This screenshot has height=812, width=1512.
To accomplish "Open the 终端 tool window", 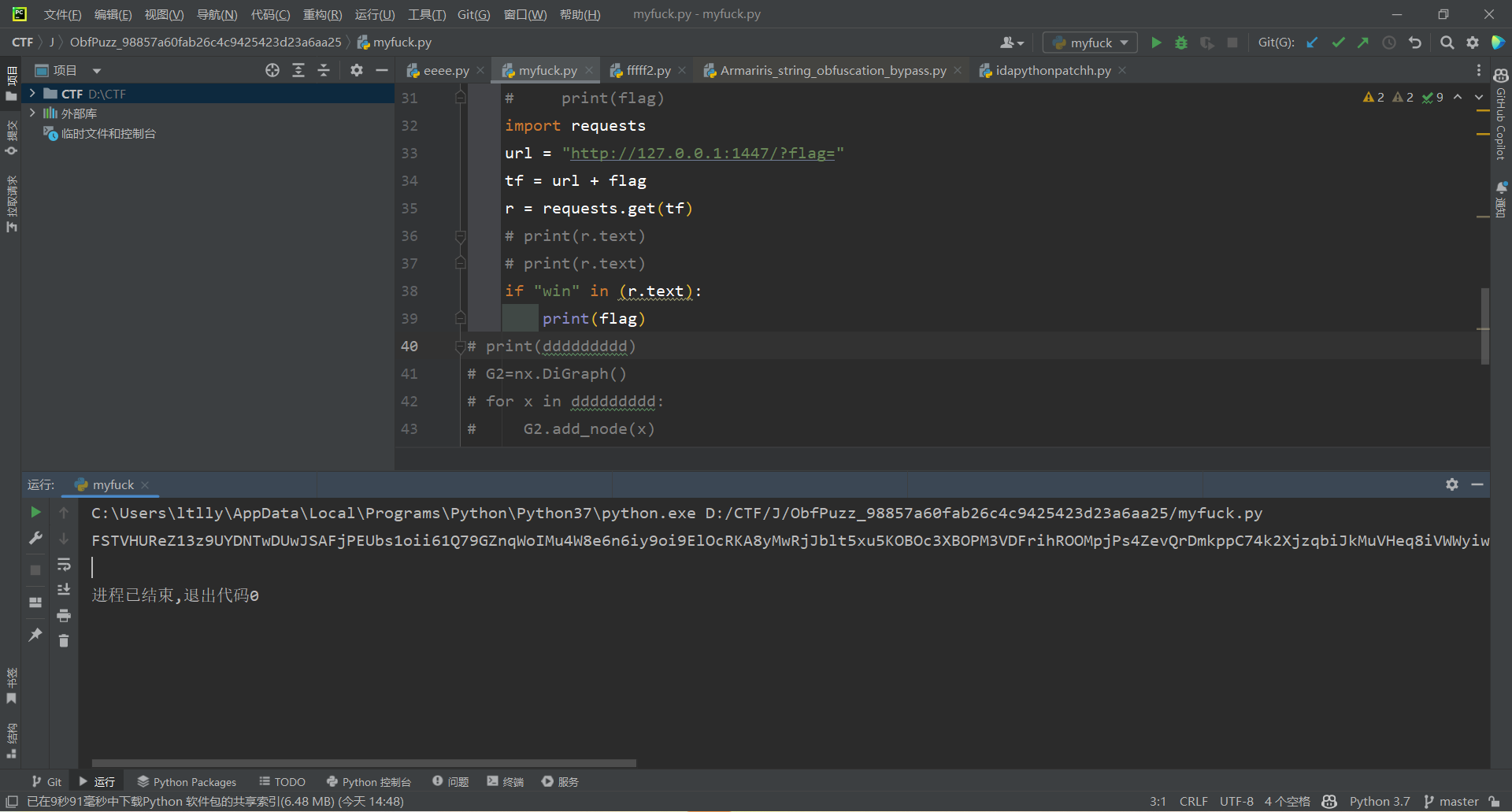I will click(x=505, y=781).
